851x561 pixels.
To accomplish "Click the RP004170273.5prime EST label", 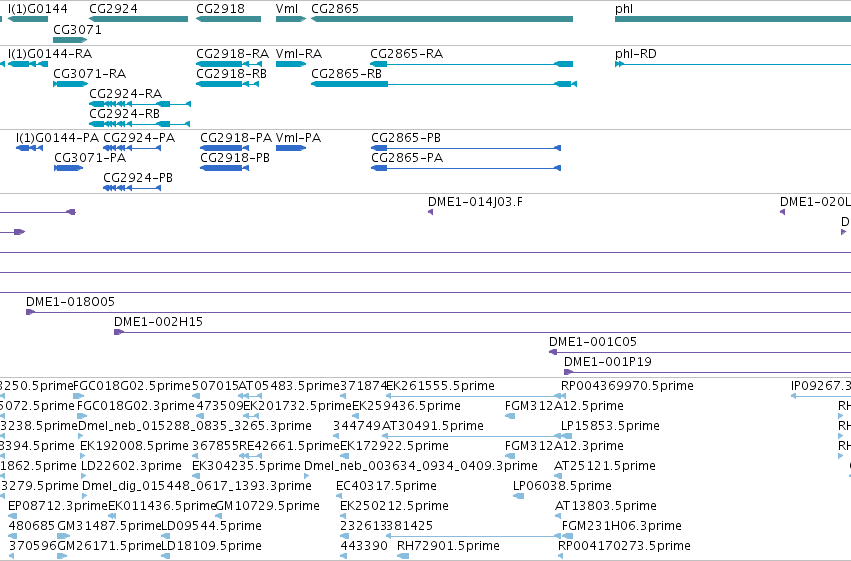I will [x=625, y=546].
